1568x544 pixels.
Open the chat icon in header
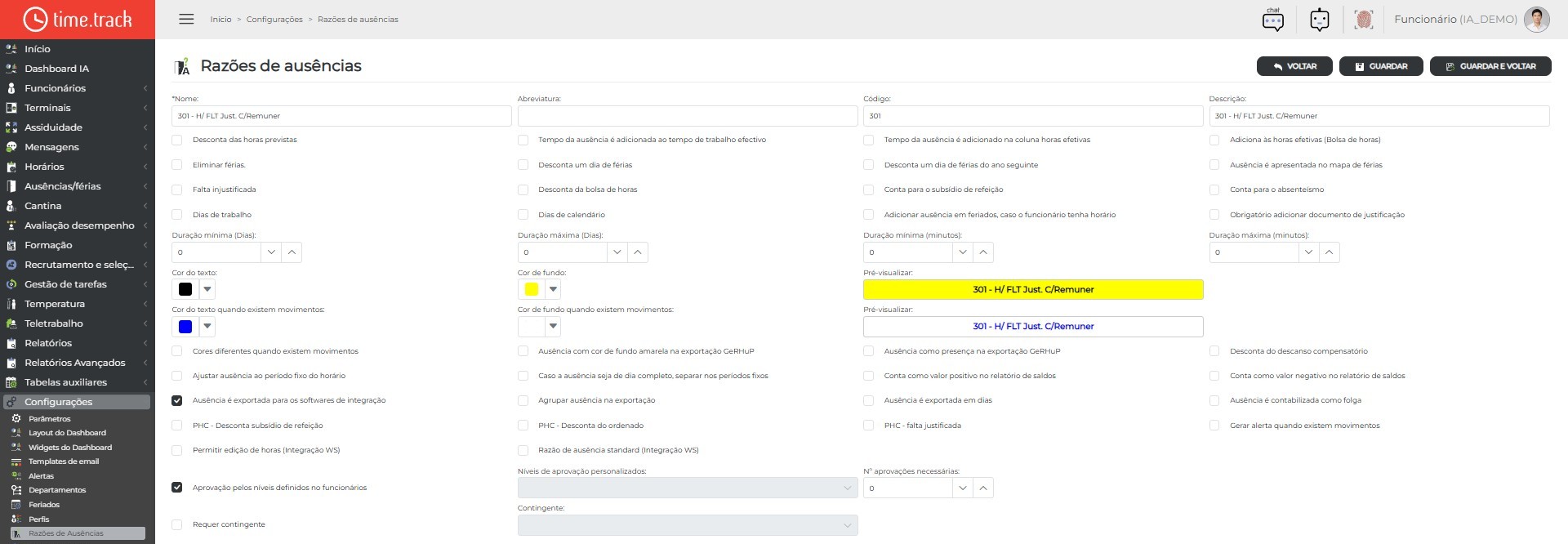point(1273,20)
